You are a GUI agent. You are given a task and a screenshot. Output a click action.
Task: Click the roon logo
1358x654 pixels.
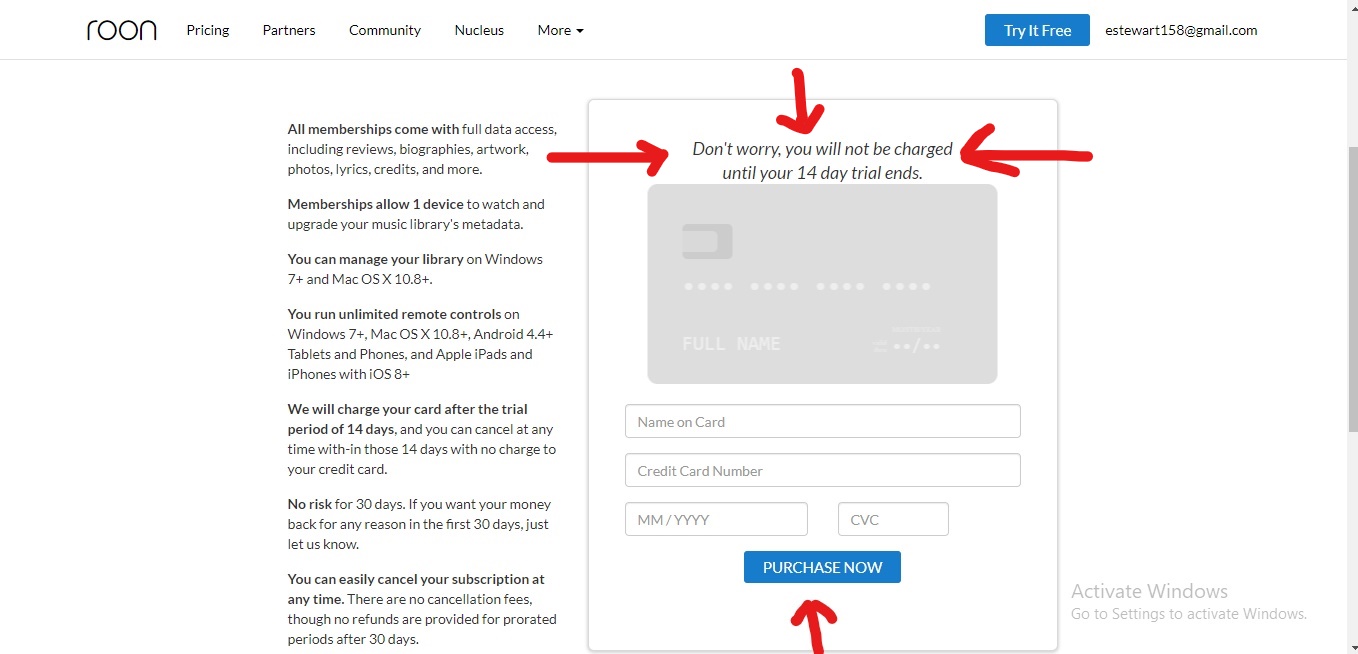(x=121, y=30)
